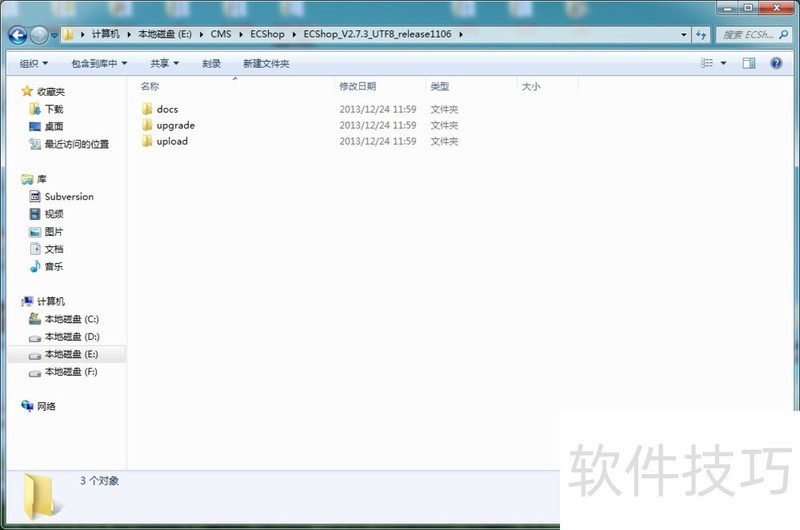Click the upload folder name
Image resolution: width=800 pixels, height=530 pixels.
click(x=172, y=141)
